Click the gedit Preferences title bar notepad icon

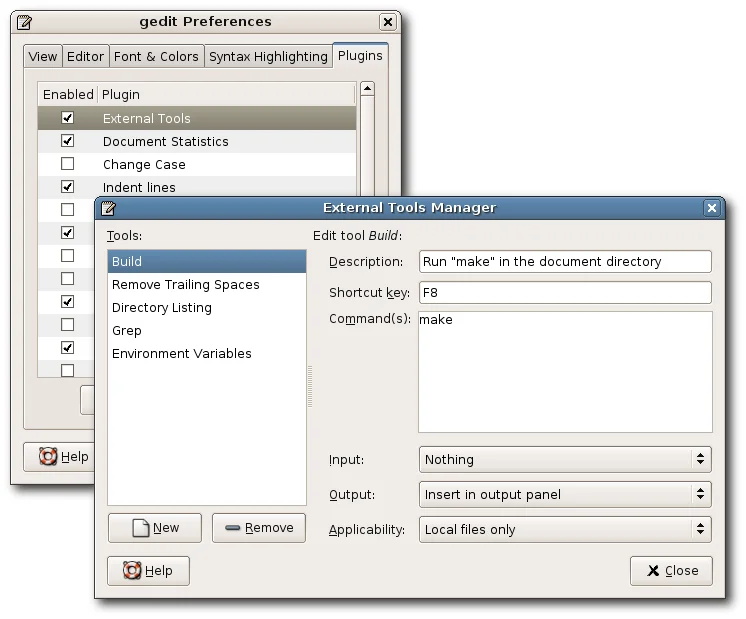click(x=24, y=22)
